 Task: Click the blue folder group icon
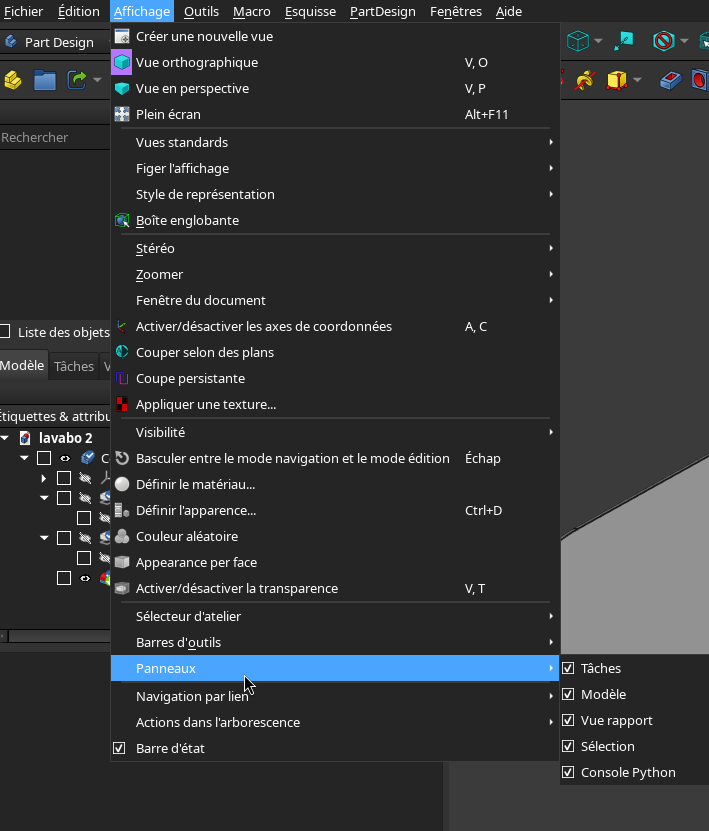click(x=45, y=80)
